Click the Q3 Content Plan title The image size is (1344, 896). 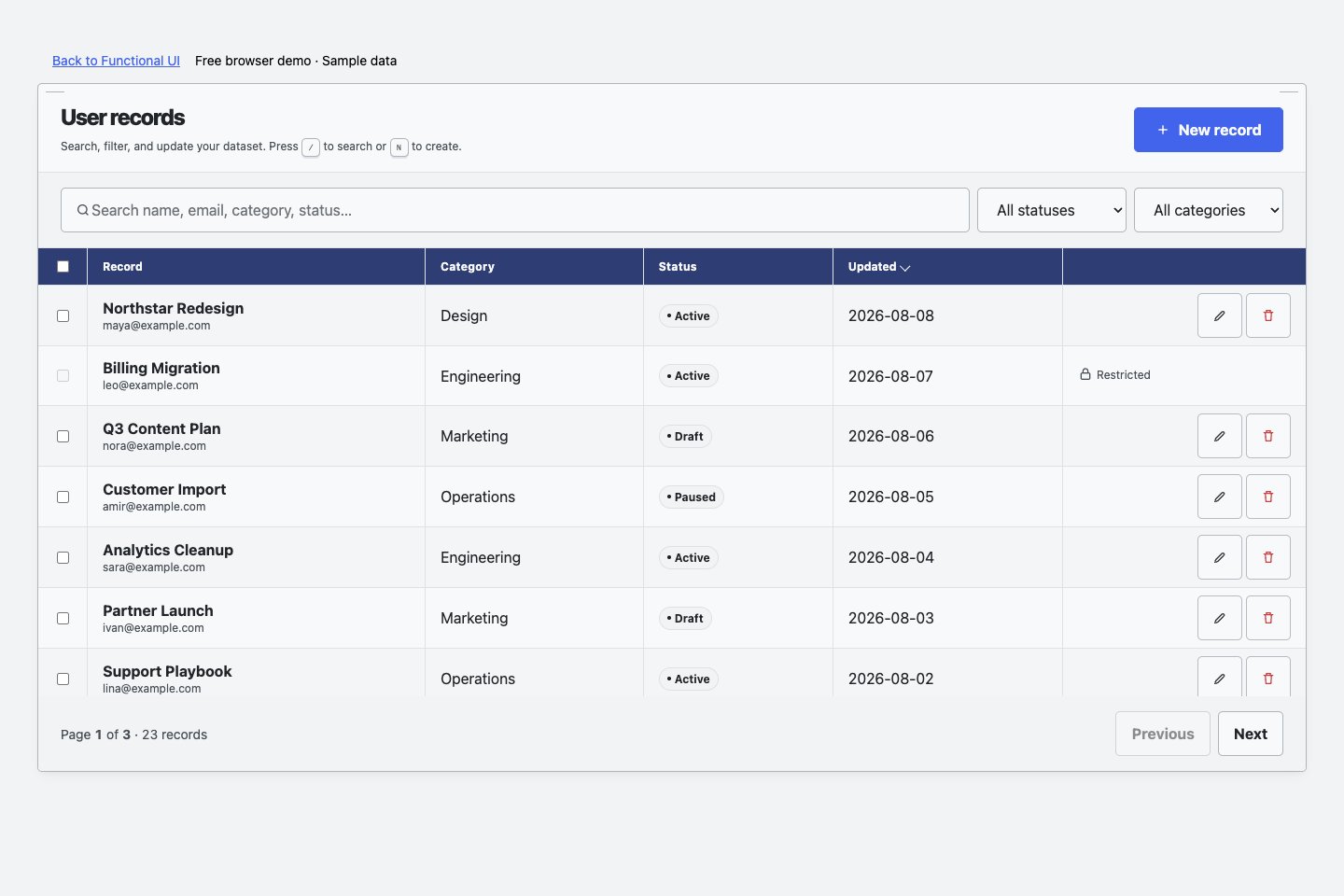tap(161, 428)
